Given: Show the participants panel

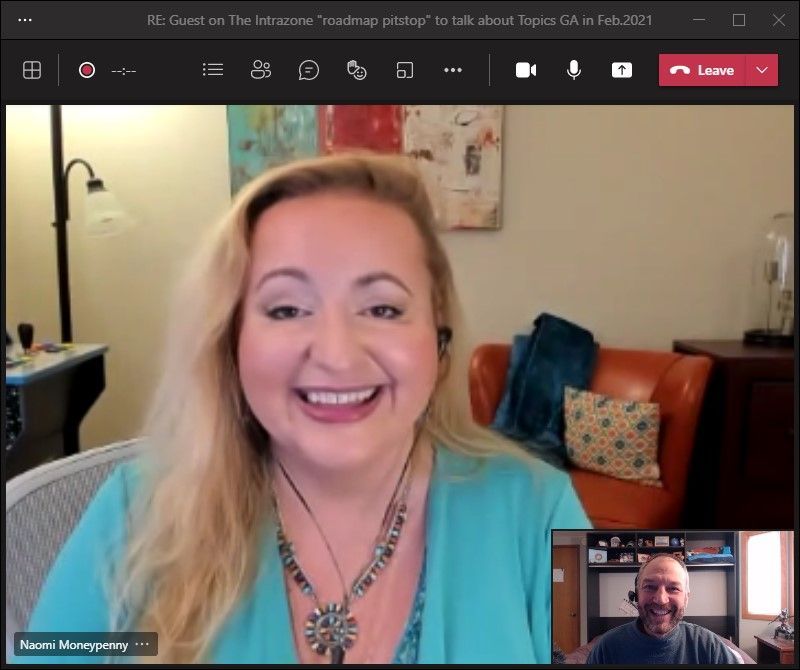Looking at the screenshot, I should click(261, 70).
